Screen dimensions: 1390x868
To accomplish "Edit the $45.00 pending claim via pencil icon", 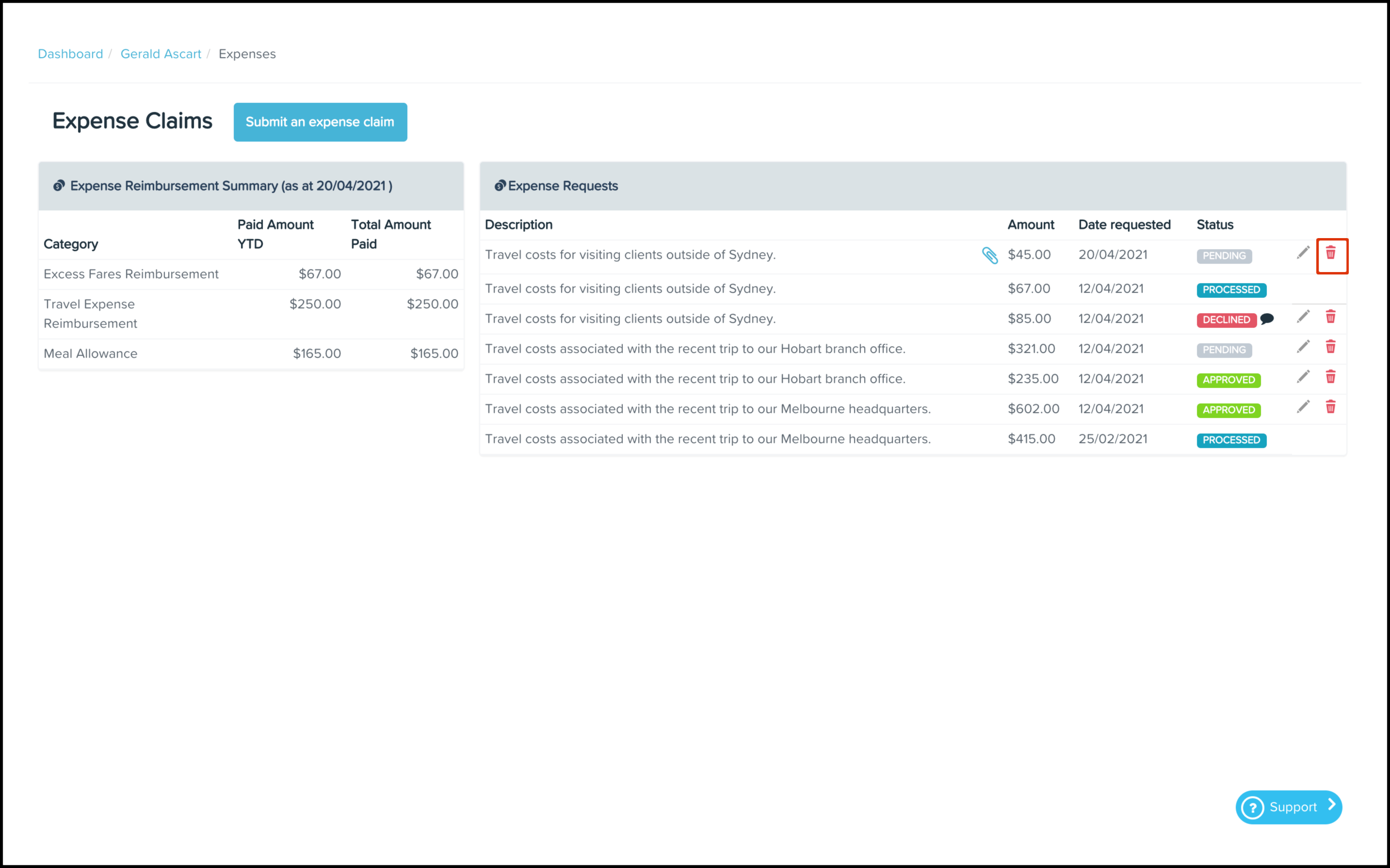I will [x=1303, y=253].
